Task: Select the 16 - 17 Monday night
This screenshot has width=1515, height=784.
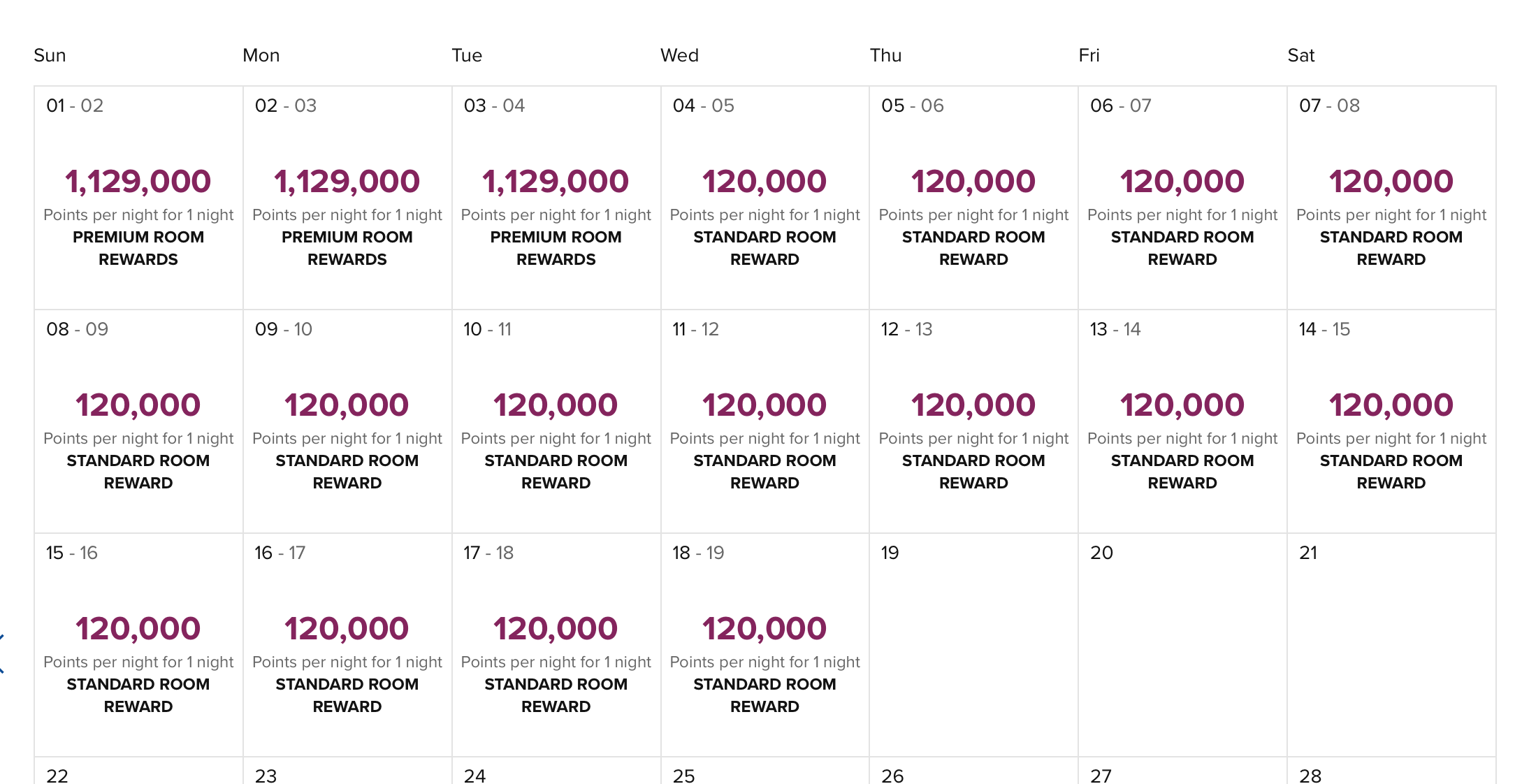Action: 347,645
